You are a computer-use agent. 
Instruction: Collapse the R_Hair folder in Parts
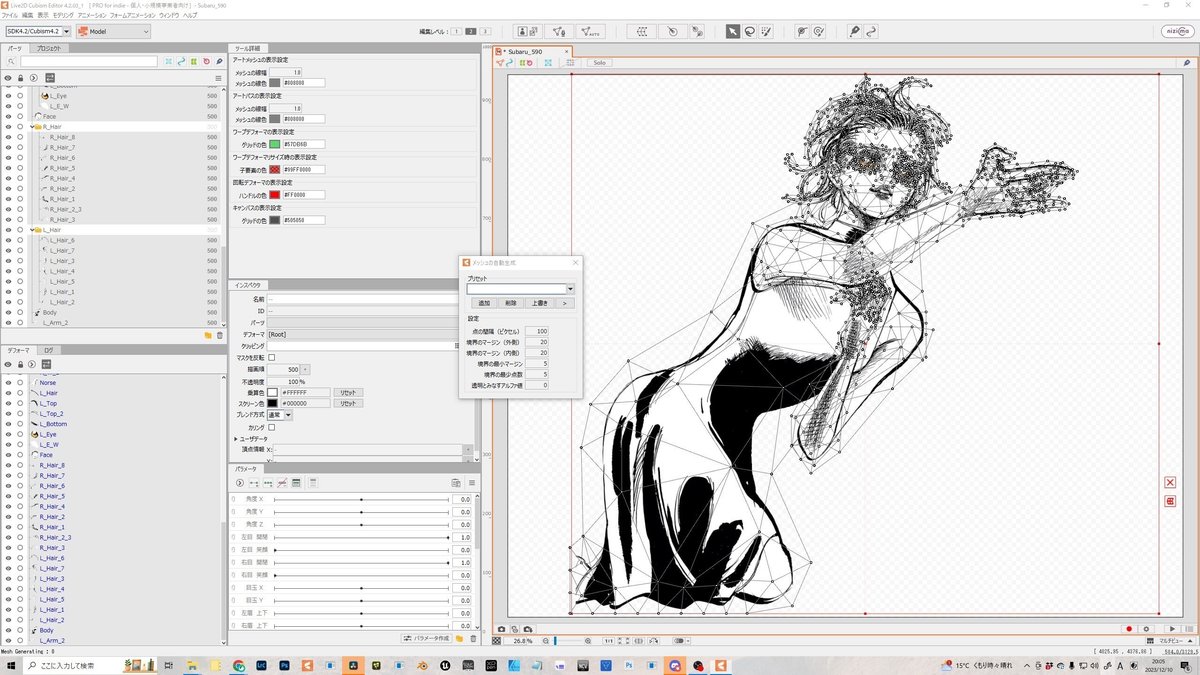pos(31,127)
